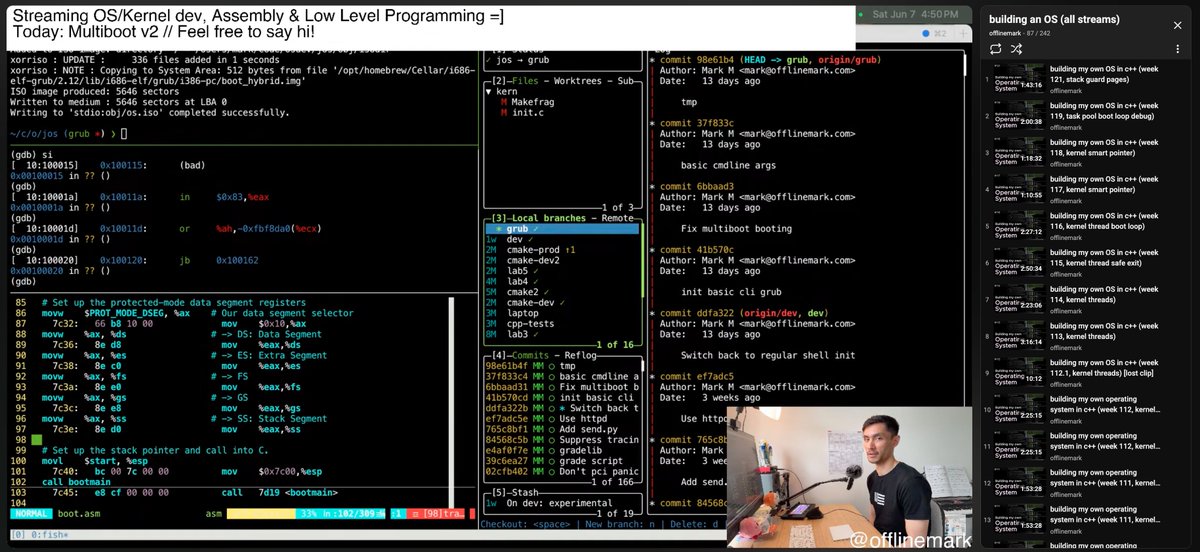Select the laptop branch
Image resolution: width=1200 pixels, height=552 pixels.
(x=561, y=313)
